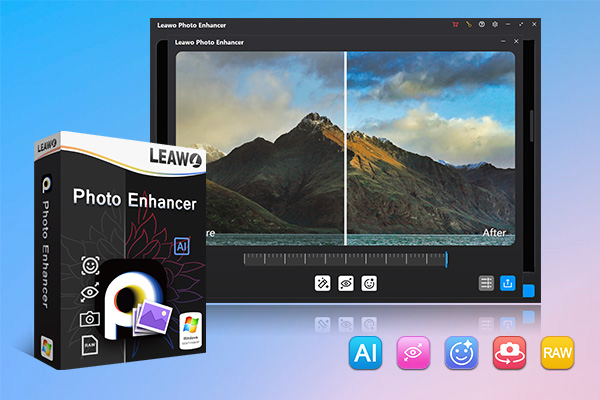Click the enhancement intensity ruler slider
This screenshot has height=400, width=600.
click(345, 259)
